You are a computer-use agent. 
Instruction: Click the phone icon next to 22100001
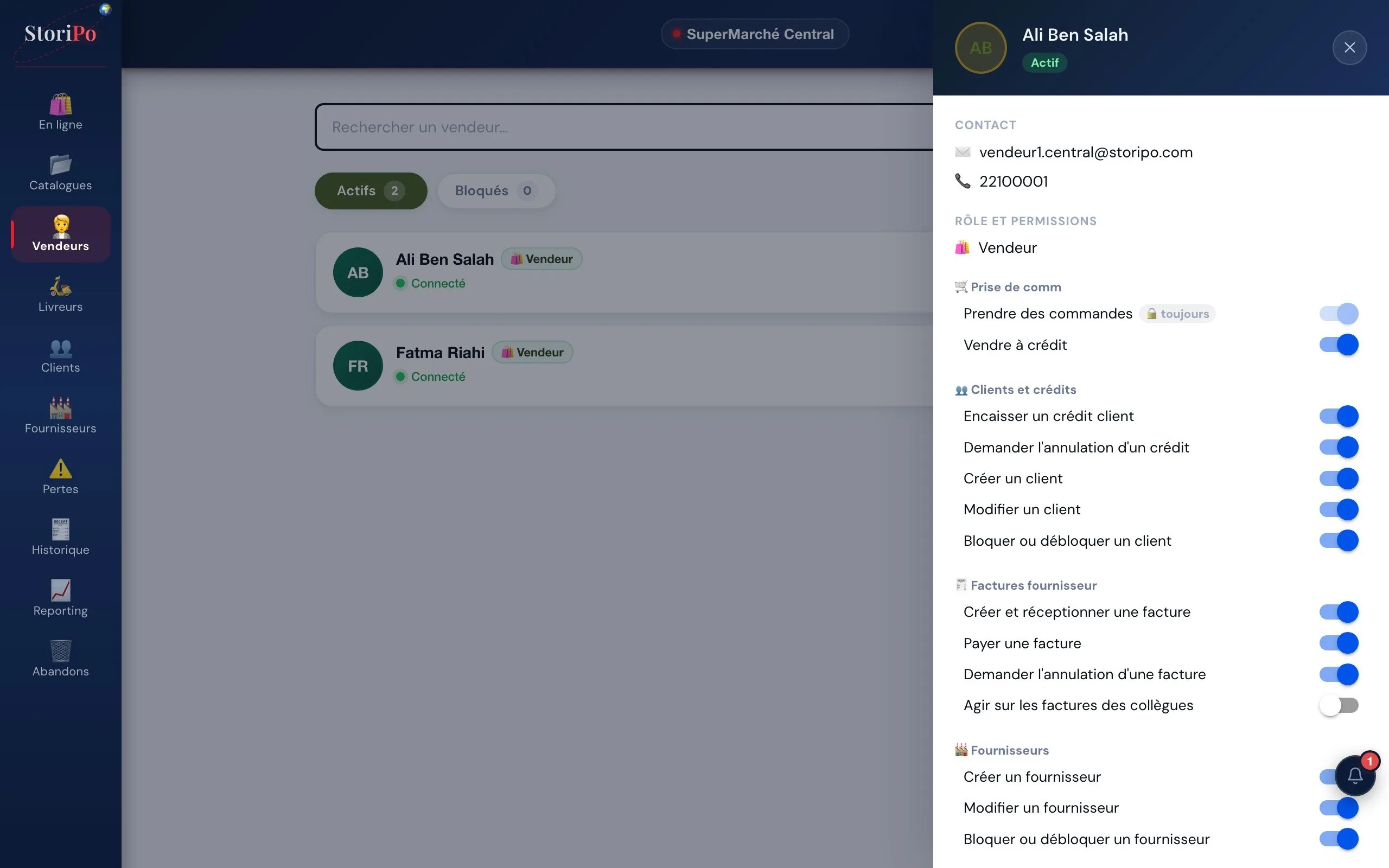pos(963,181)
